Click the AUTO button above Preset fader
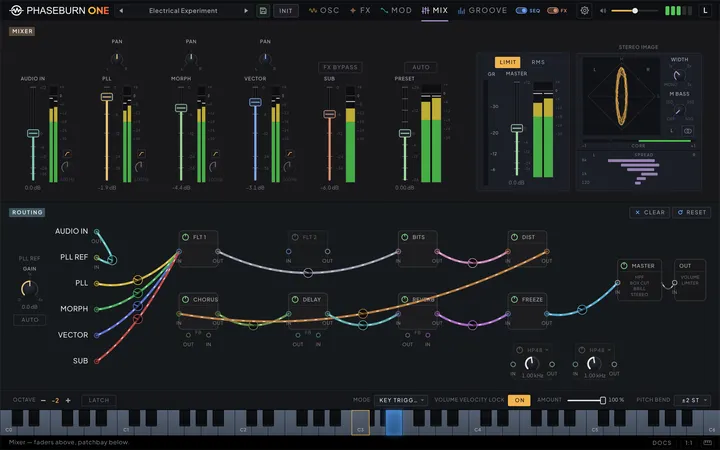The width and height of the screenshot is (720, 450). click(x=421, y=67)
